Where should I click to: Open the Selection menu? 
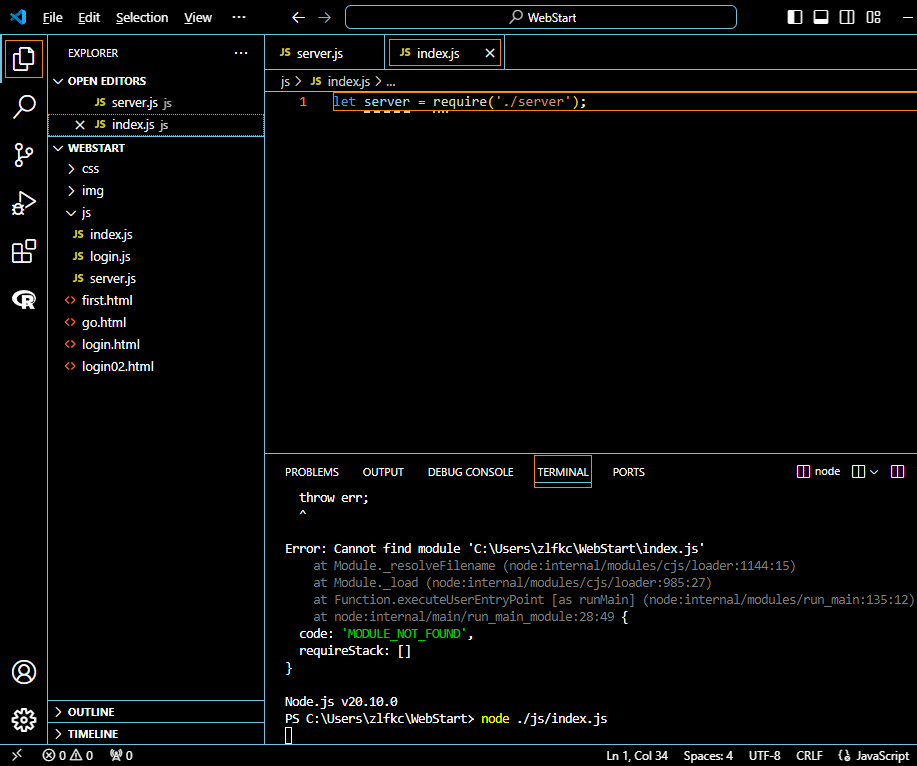coord(142,18)
